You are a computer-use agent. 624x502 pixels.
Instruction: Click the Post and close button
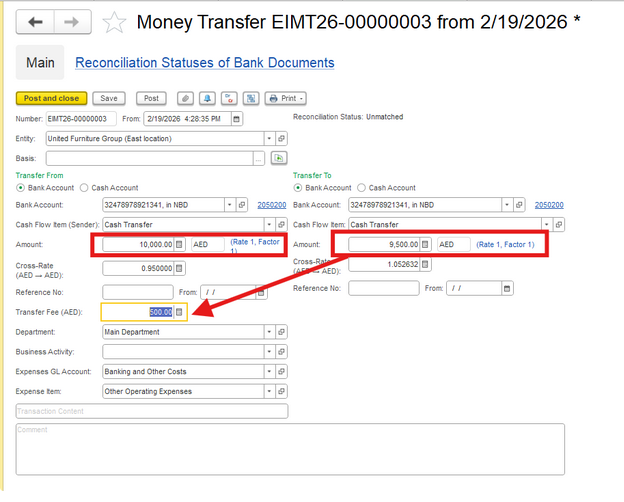52,98
